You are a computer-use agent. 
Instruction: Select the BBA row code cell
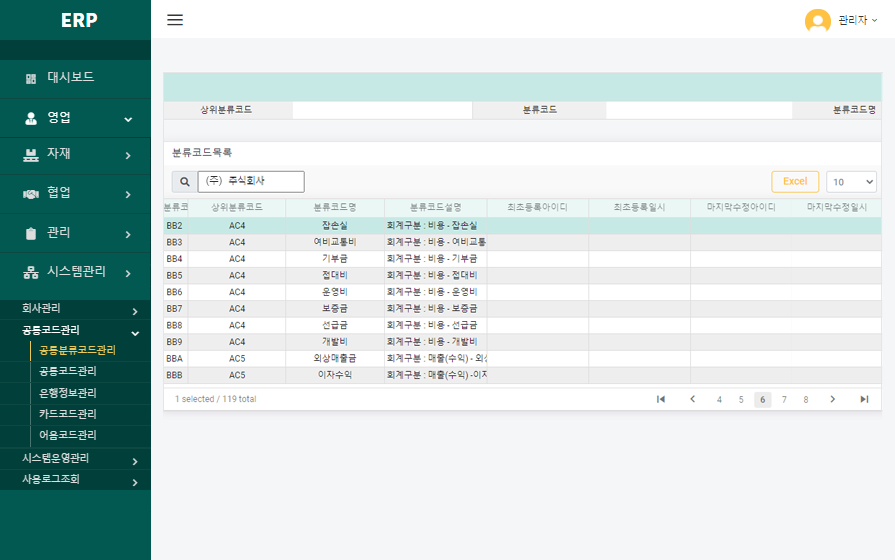pyautogui.click(x=176, y=358)
